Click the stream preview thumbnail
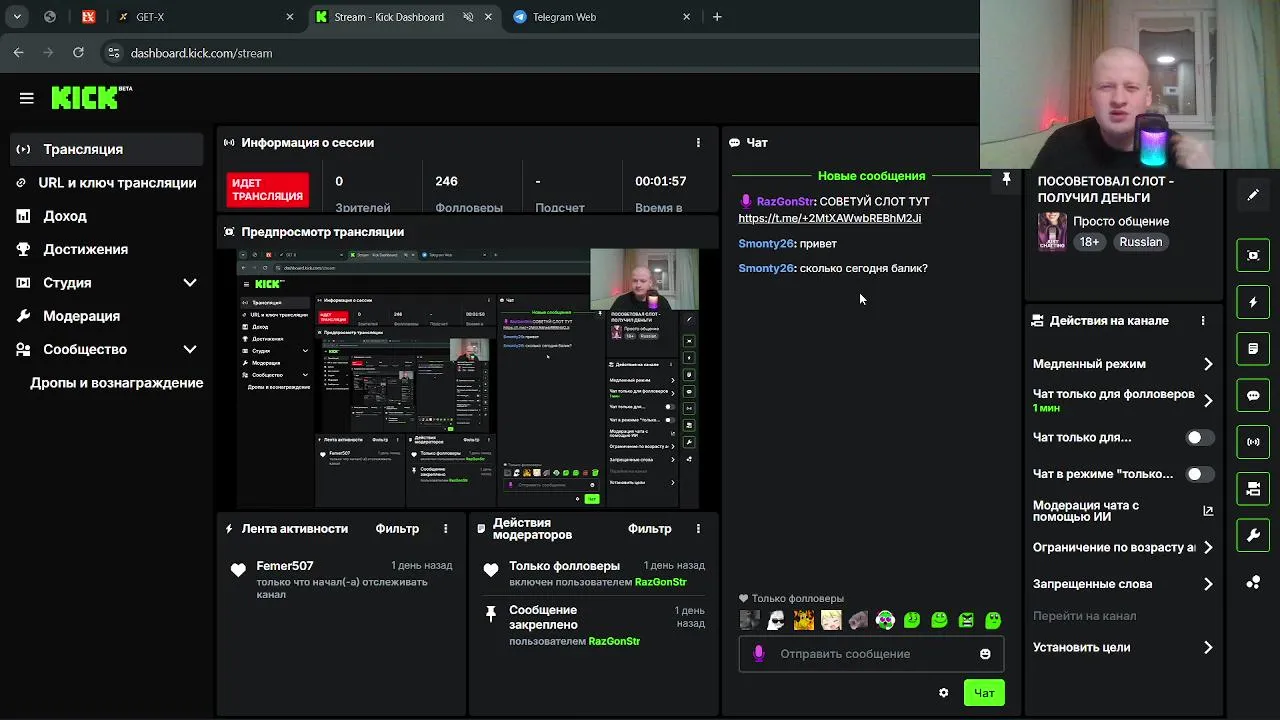The image size is (1280, 720). [469, 378]
